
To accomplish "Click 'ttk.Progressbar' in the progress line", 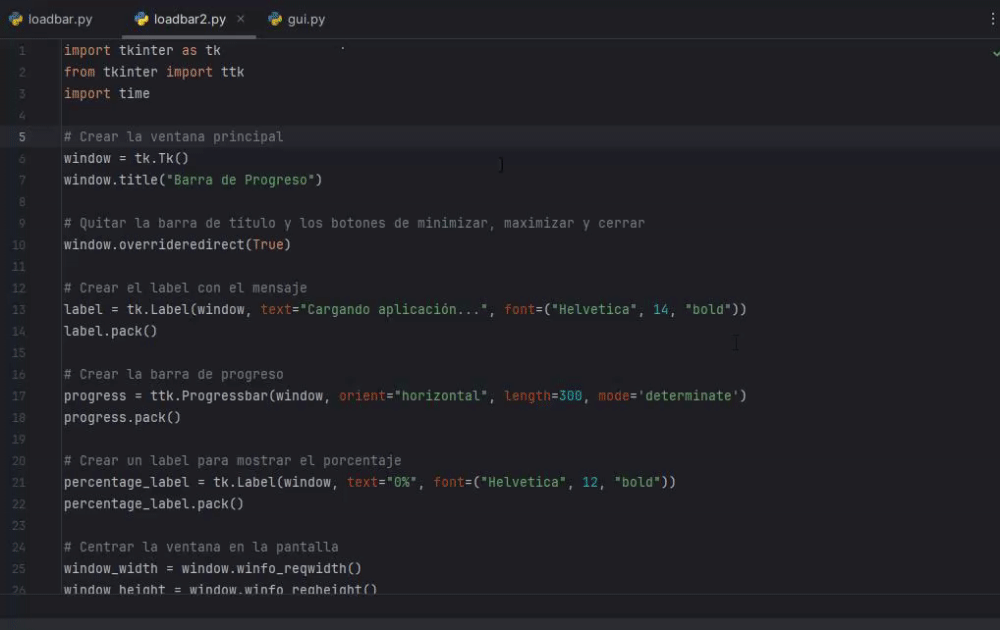I will point(209,396).
